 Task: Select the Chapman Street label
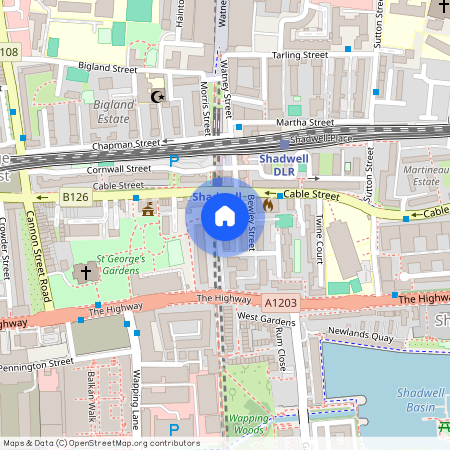126,145
